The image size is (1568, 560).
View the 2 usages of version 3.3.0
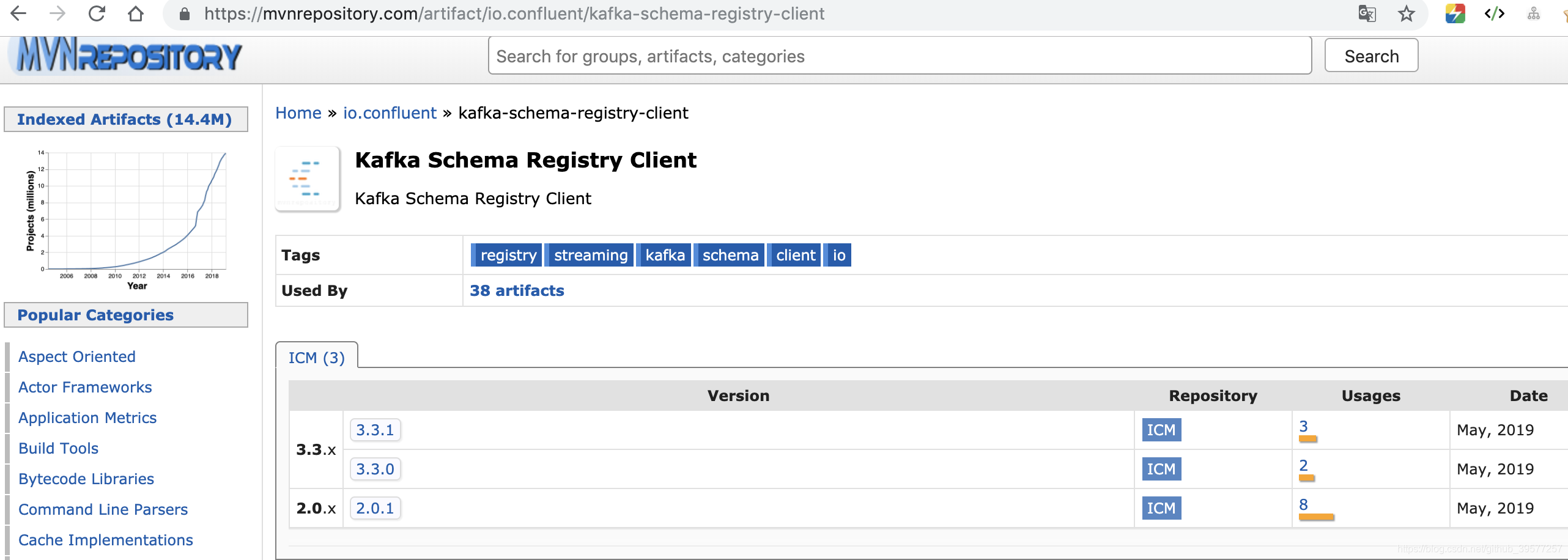1303,465
